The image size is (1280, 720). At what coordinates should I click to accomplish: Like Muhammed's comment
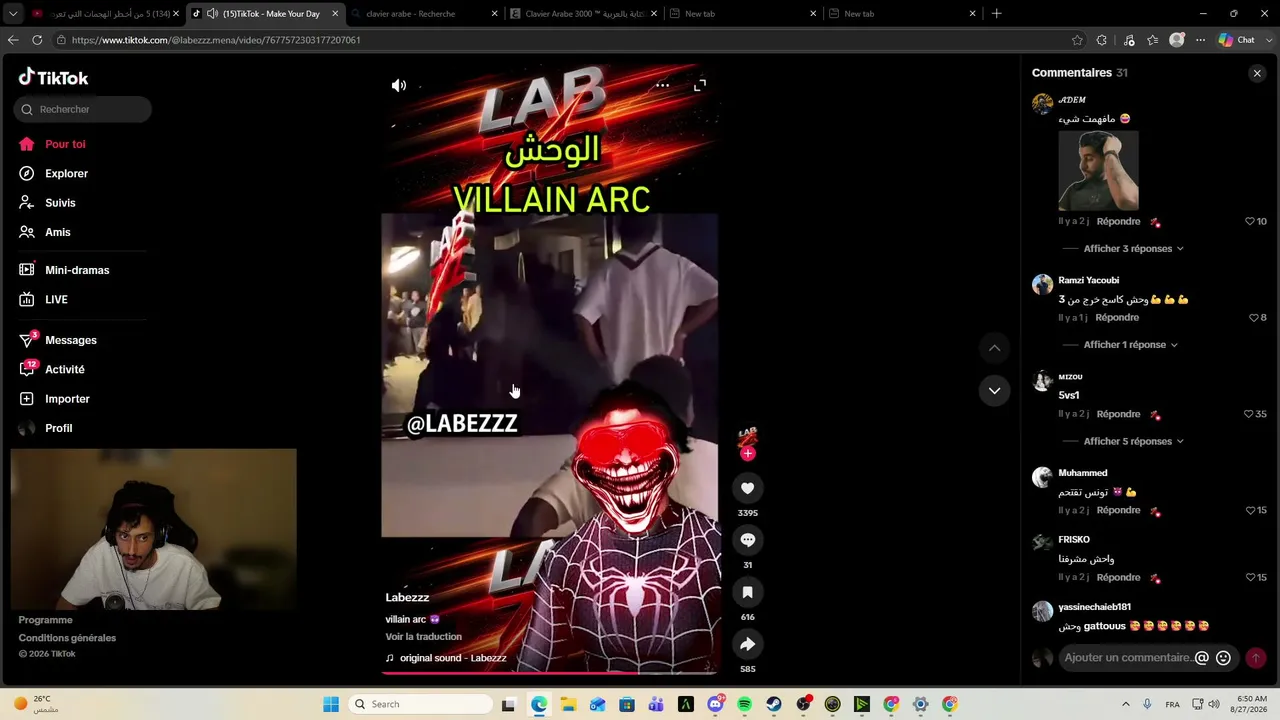point(1250,511)
